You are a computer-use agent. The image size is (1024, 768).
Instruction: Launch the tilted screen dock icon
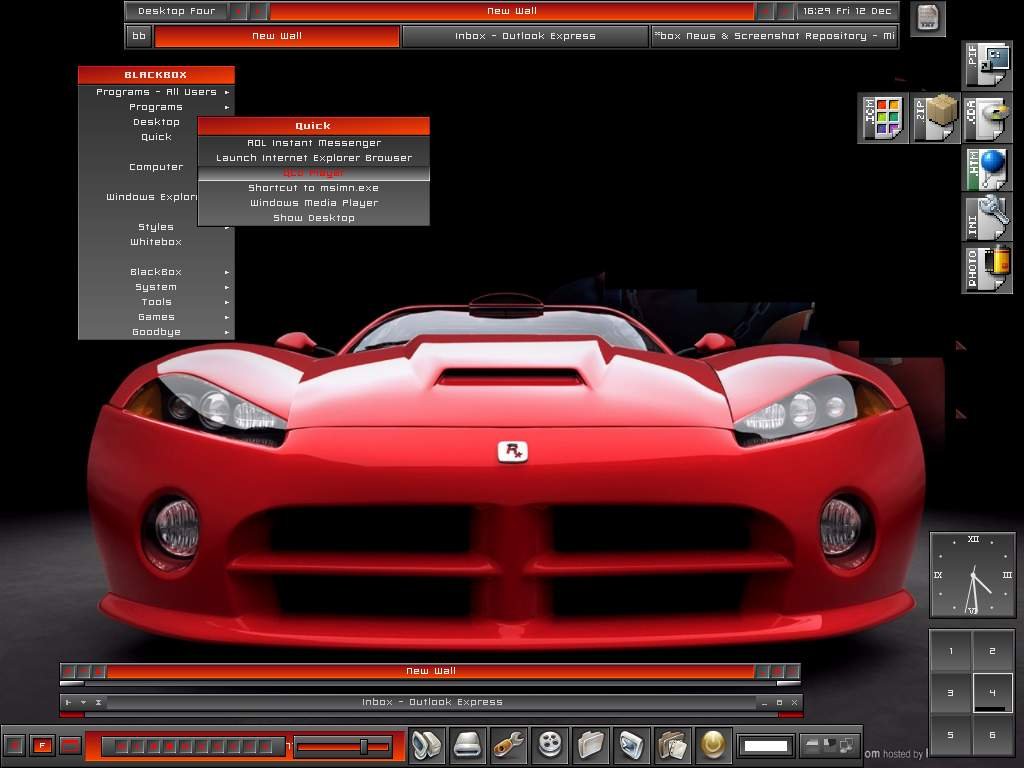pos(632,744)
